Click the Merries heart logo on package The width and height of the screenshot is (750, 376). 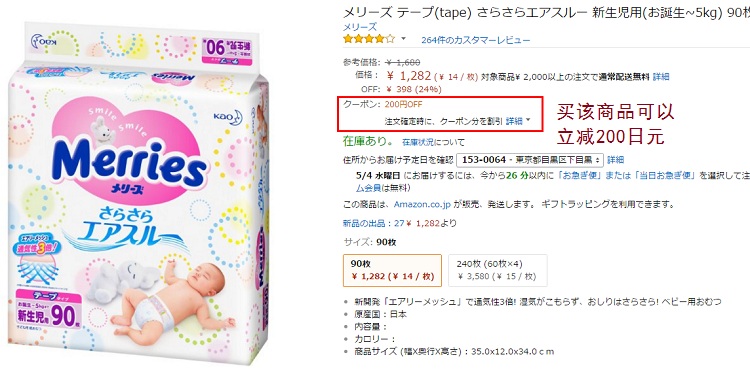[x=129, y=155]
